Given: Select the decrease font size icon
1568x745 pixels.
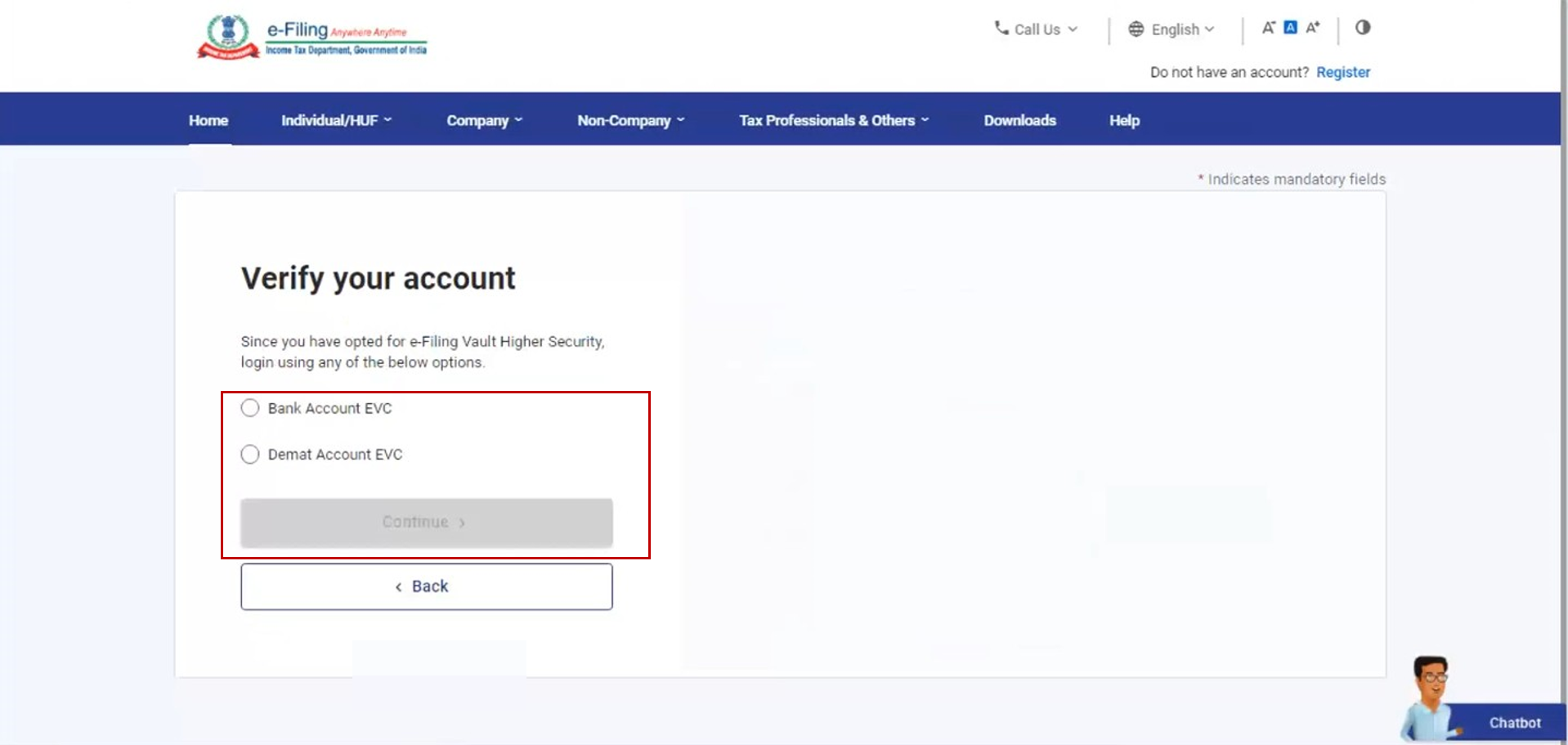Looking at the screenshot, I should 1267,27.
